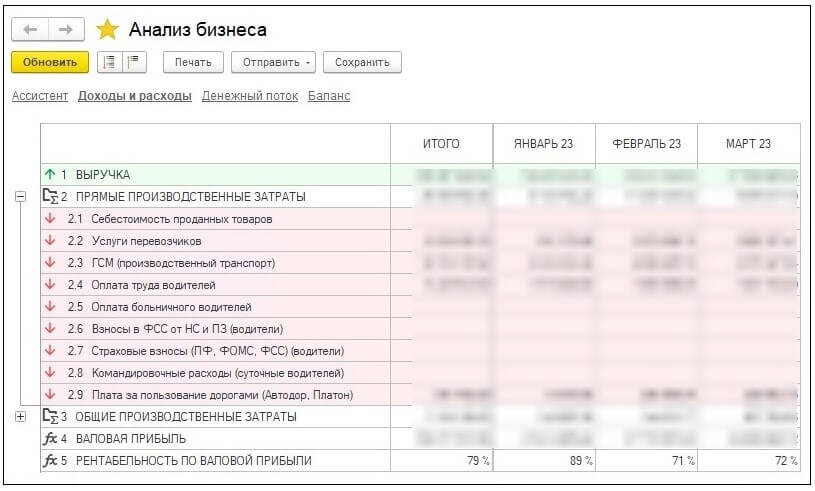Open the Денежный поток tab
The height and width of the screenshot is (491, 815).
coord(249,96)
